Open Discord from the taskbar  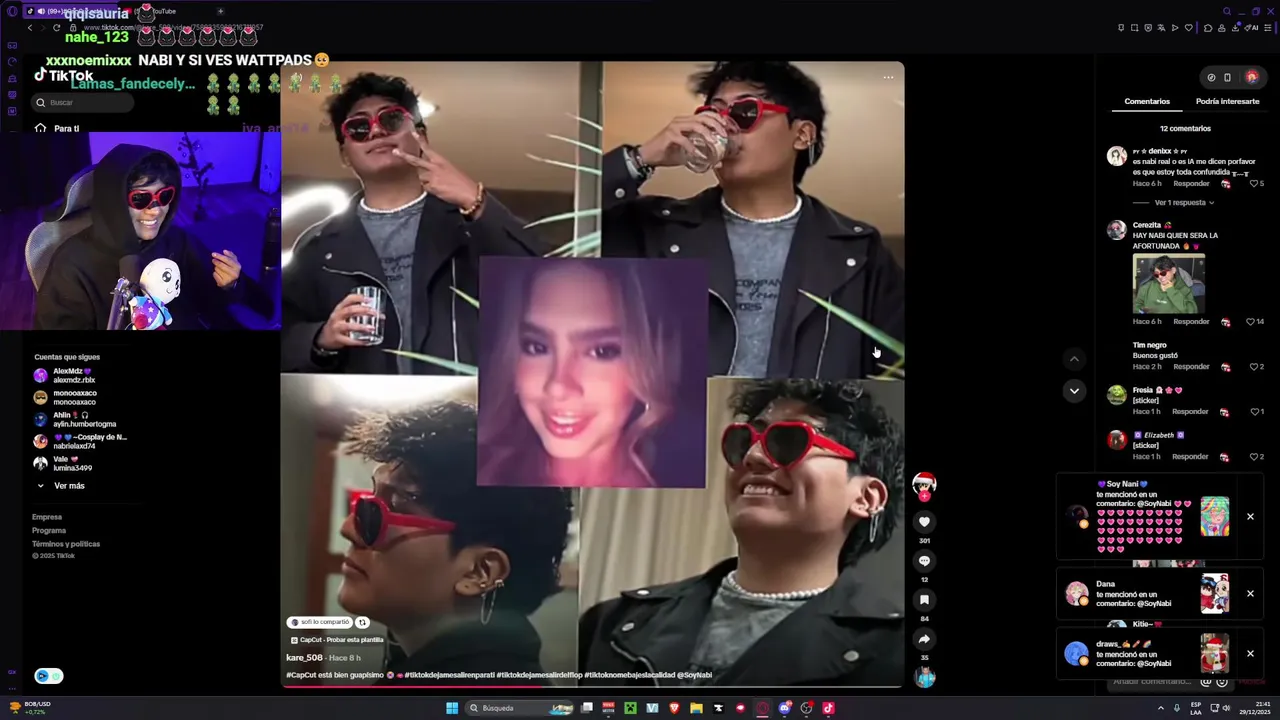pos(784,708)
